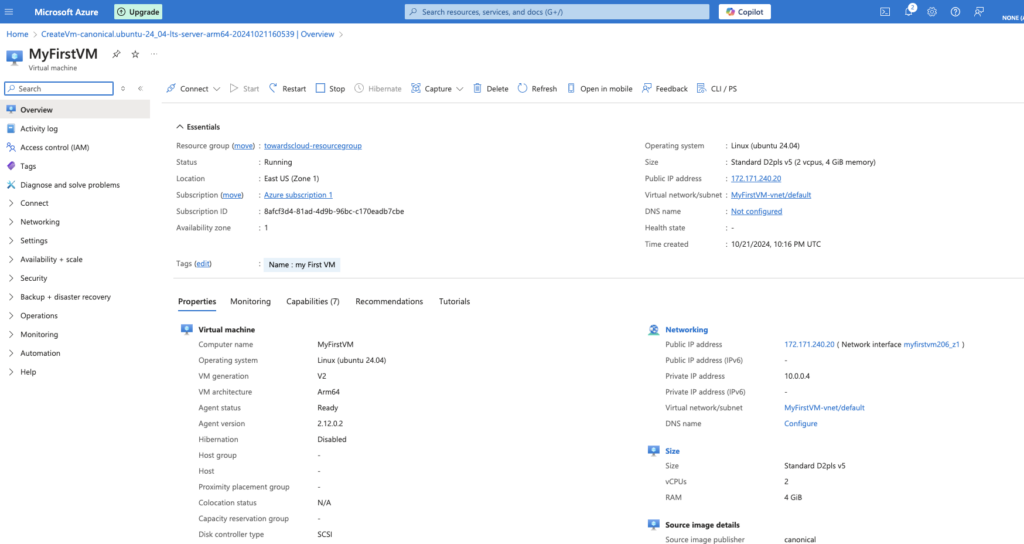The image size is (1024, 544).
Task: Expand Help group in sidebar
Action: [x=28, y=372]
